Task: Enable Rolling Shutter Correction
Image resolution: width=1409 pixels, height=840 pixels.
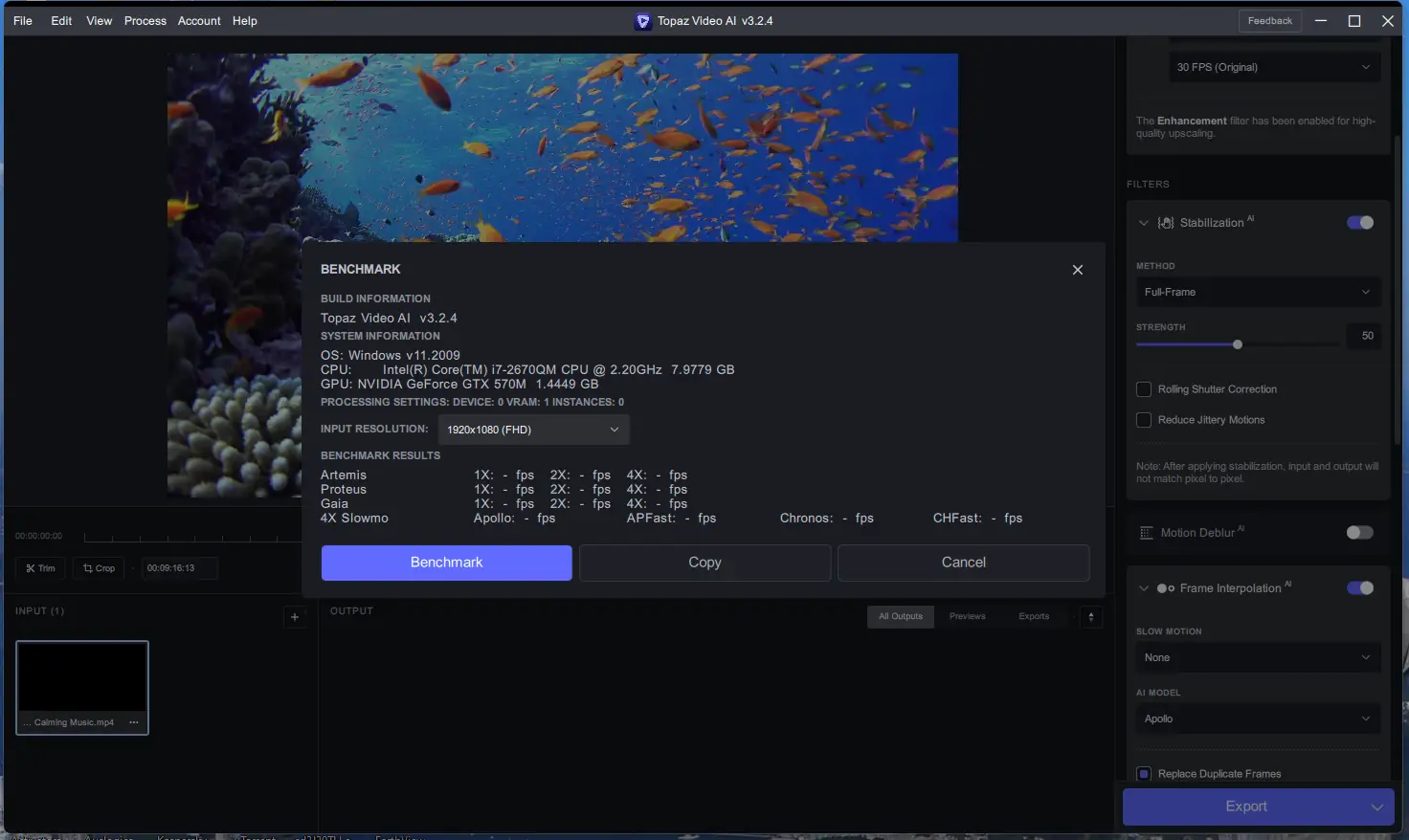Action: [1143, 388]
